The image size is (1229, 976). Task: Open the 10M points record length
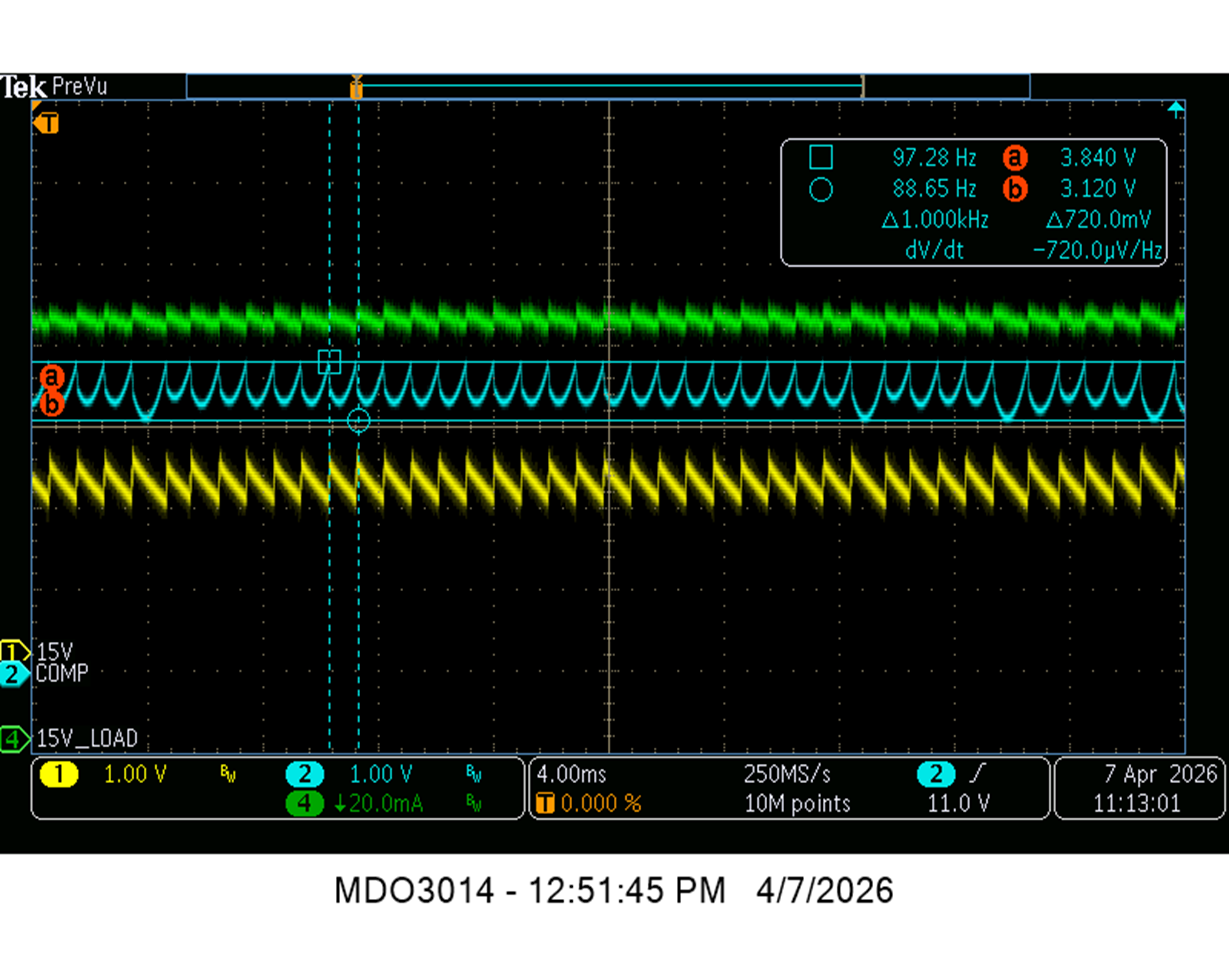click(797, 803)
